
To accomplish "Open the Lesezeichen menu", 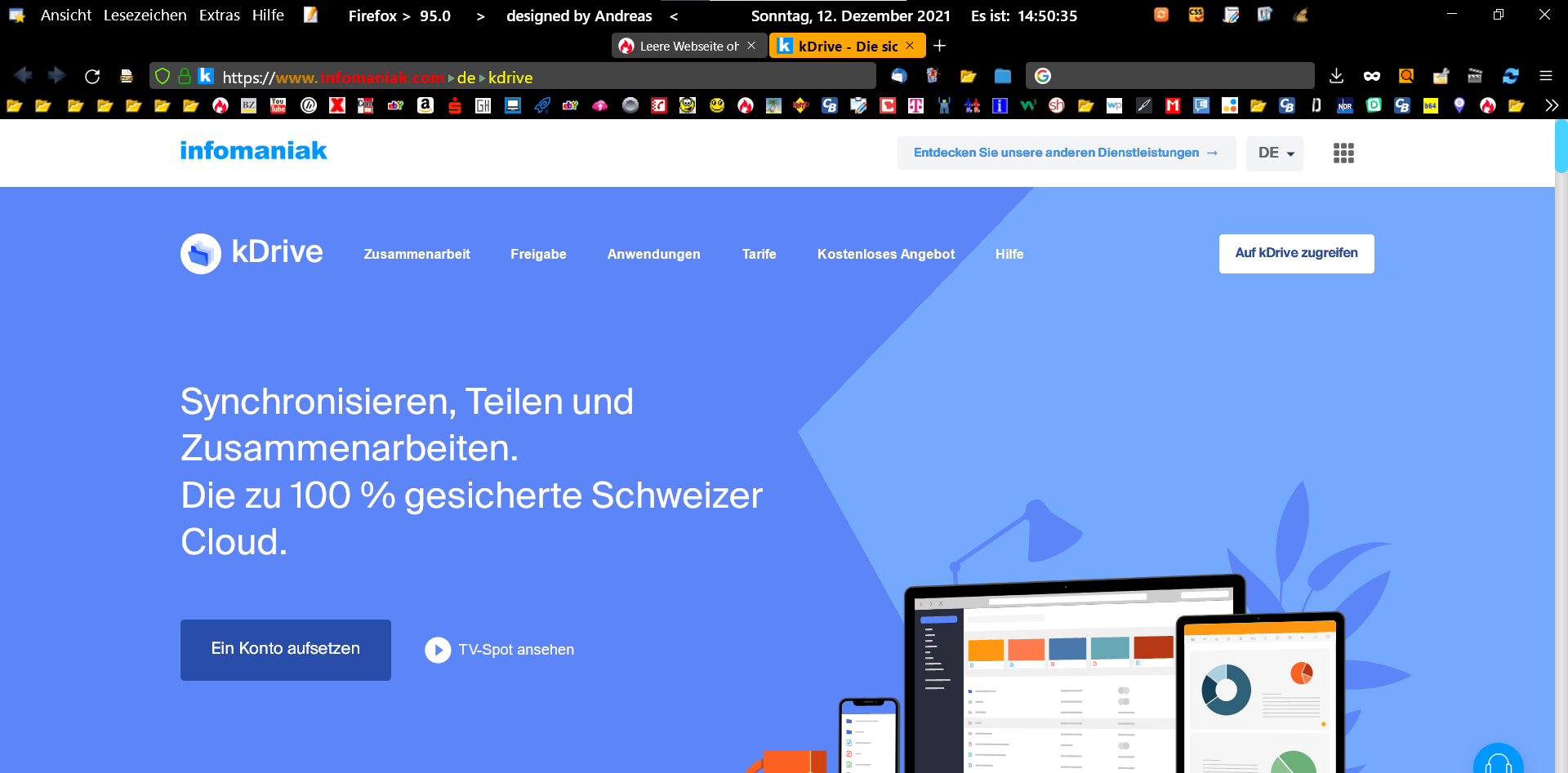I will 145,16.
